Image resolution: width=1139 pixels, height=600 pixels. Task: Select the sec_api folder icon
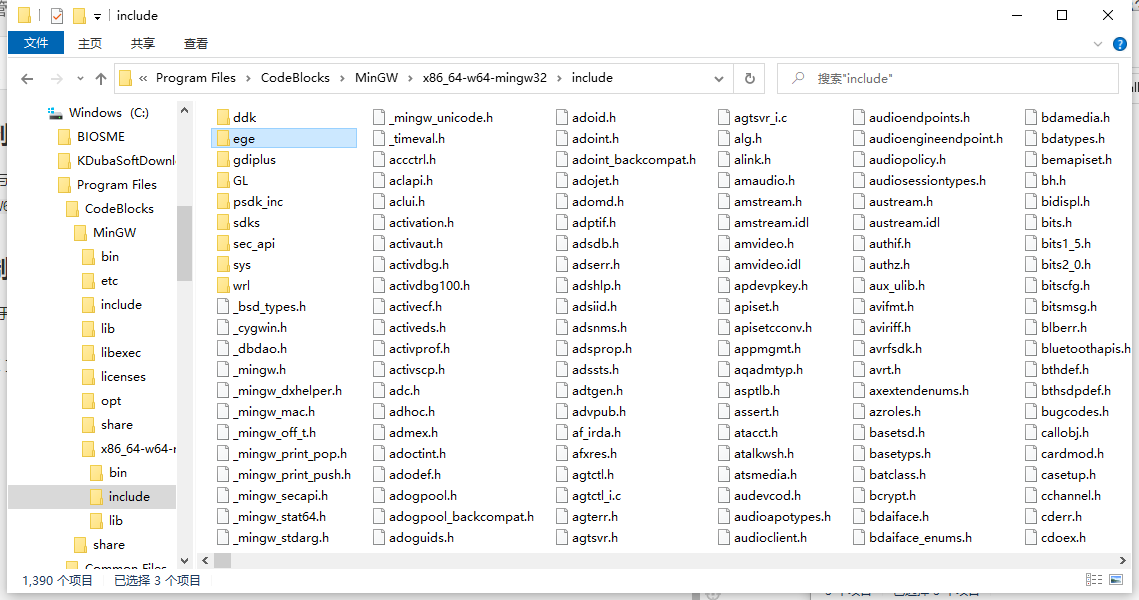tap(223, 244)
